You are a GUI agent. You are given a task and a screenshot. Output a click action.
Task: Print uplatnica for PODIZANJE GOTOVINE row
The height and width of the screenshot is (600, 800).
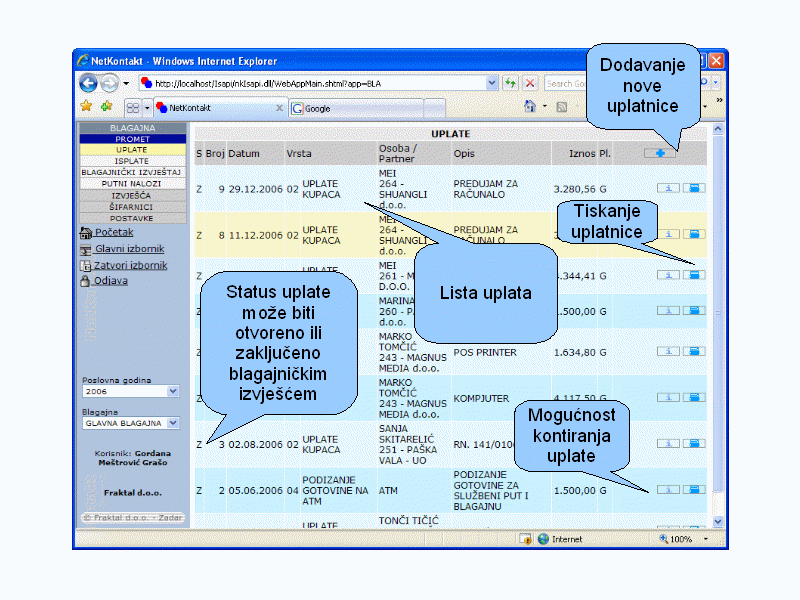[694, 489]
